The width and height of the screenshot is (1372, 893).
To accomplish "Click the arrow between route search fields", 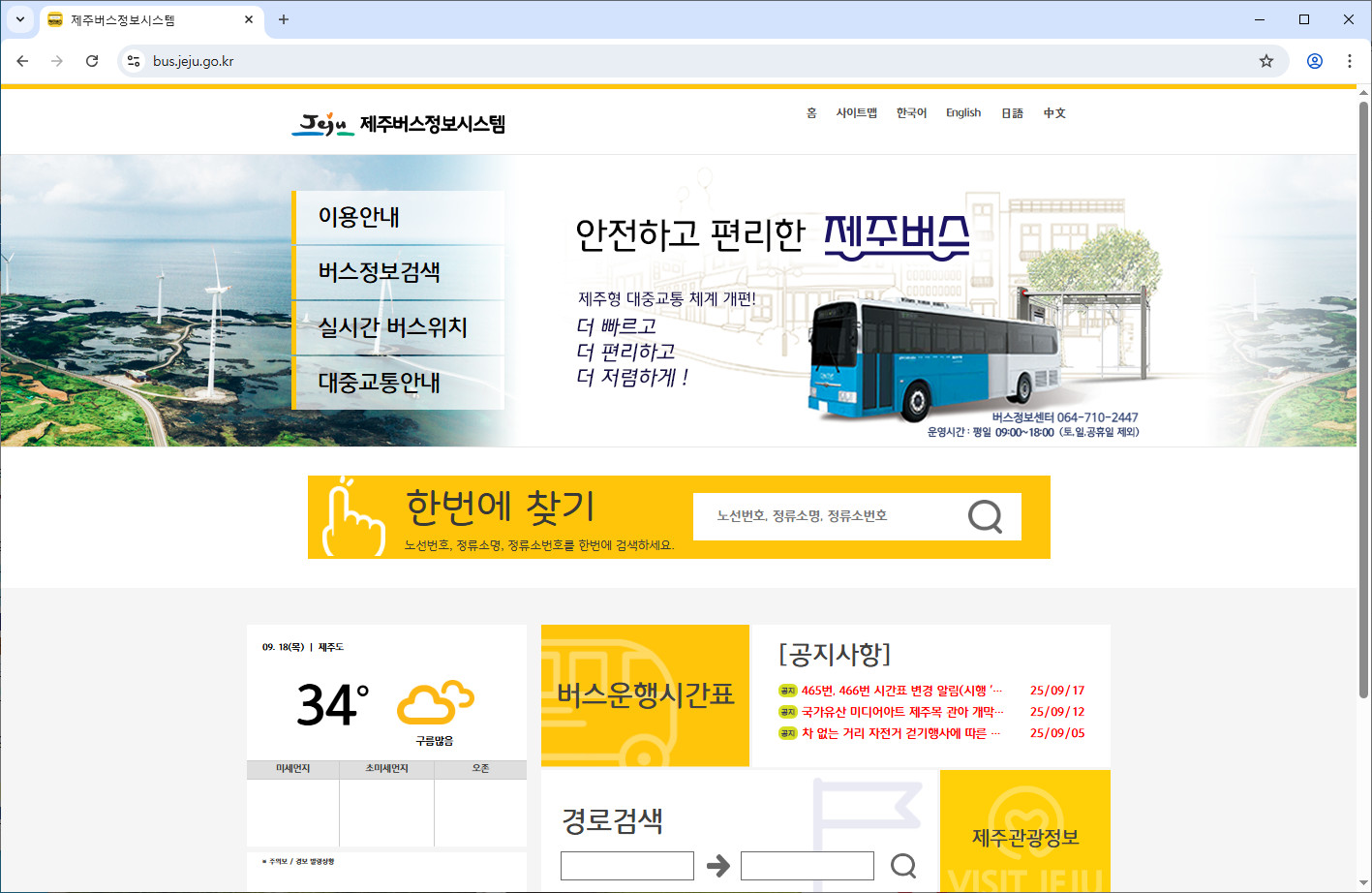I will (717, 865).
